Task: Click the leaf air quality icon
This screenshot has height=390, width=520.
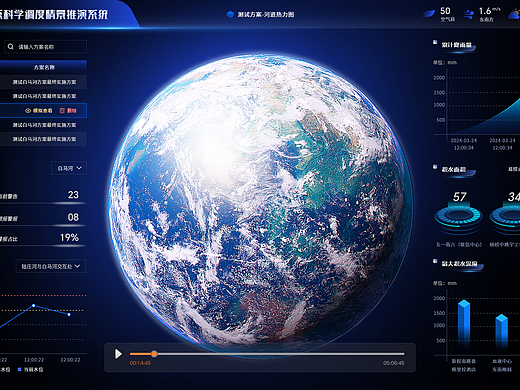Action: (x=429, y=14)
